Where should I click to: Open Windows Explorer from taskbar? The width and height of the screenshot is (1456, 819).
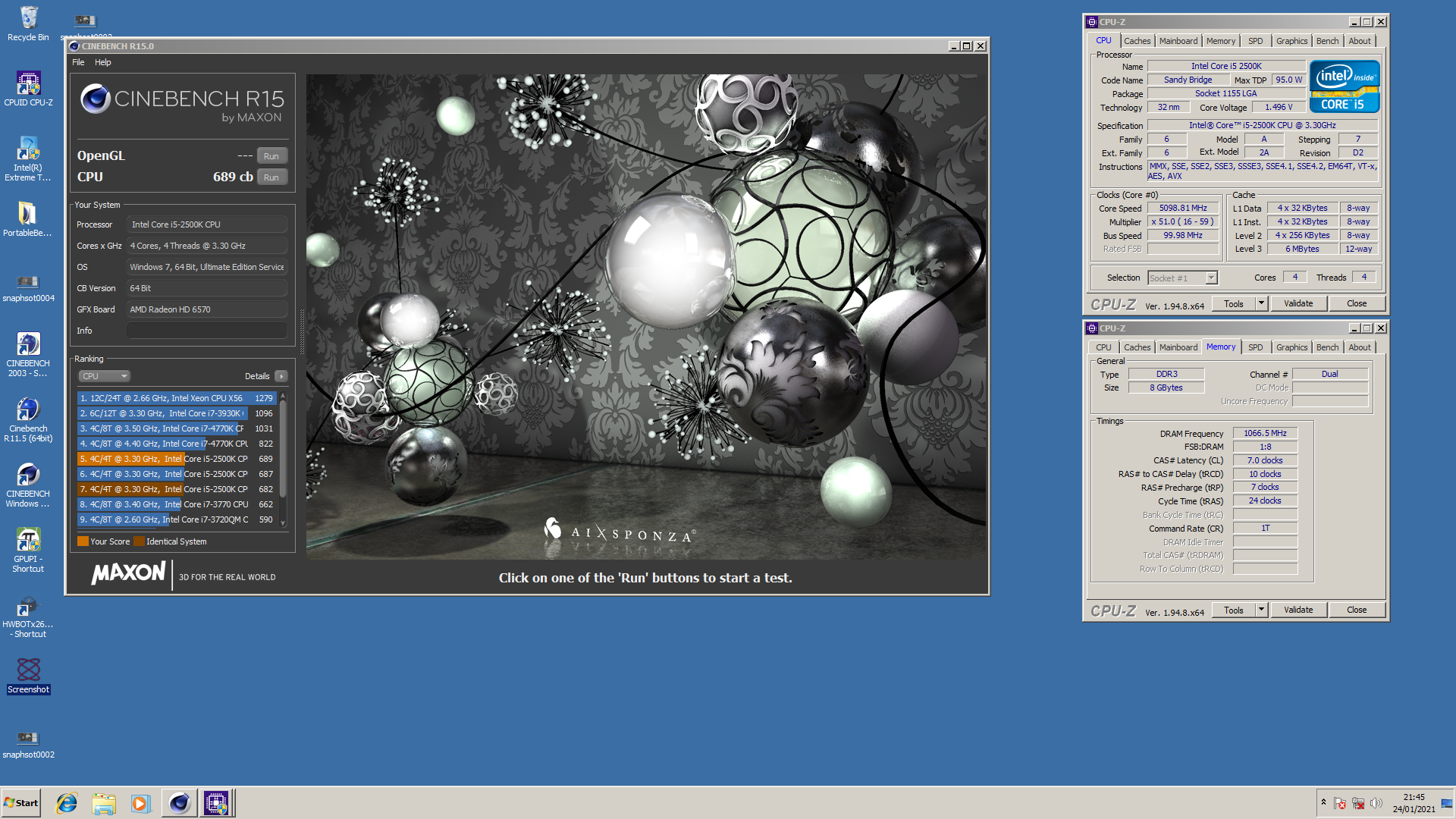104,803
